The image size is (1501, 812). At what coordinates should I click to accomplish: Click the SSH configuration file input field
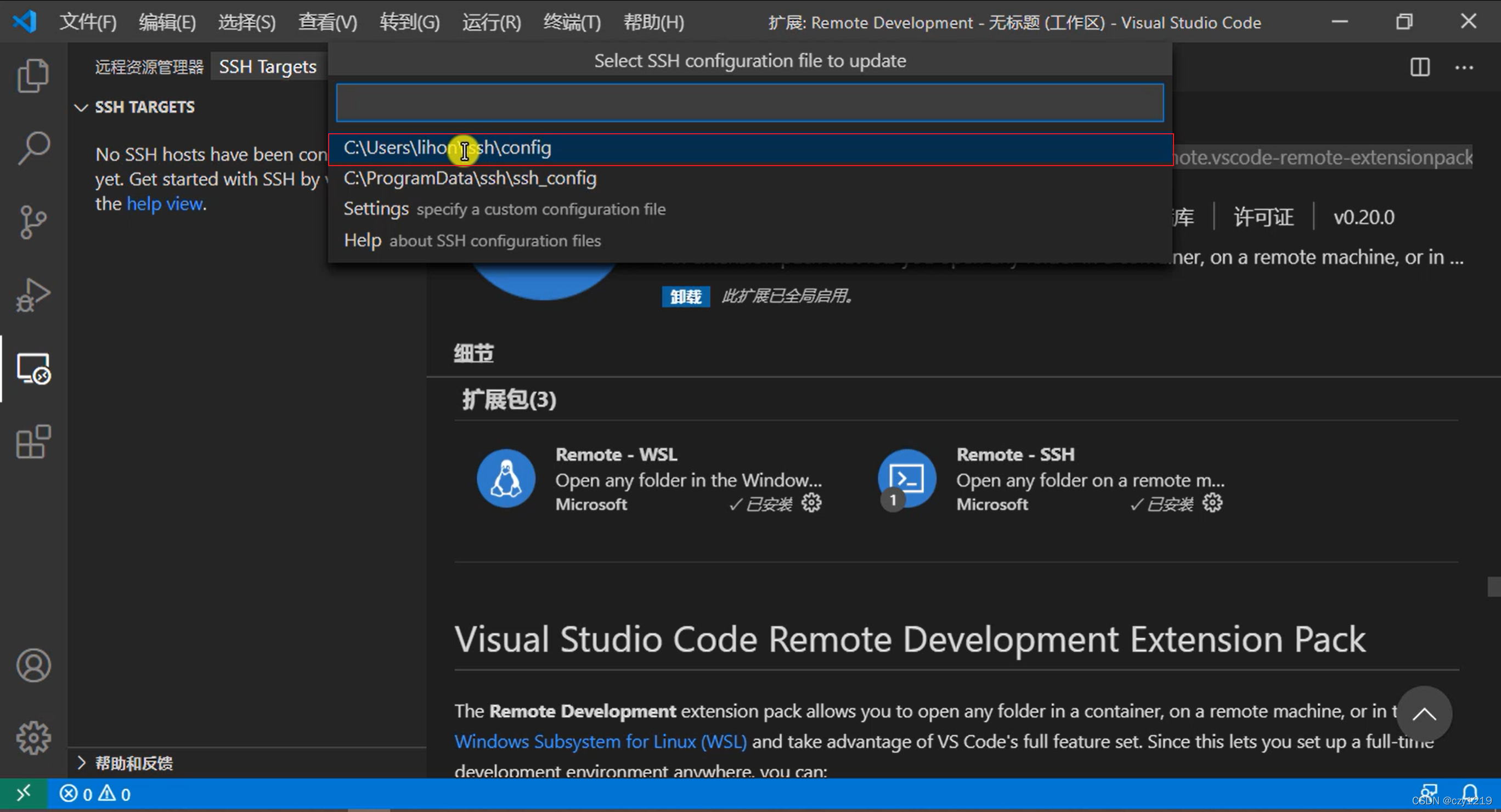point(749,103)
